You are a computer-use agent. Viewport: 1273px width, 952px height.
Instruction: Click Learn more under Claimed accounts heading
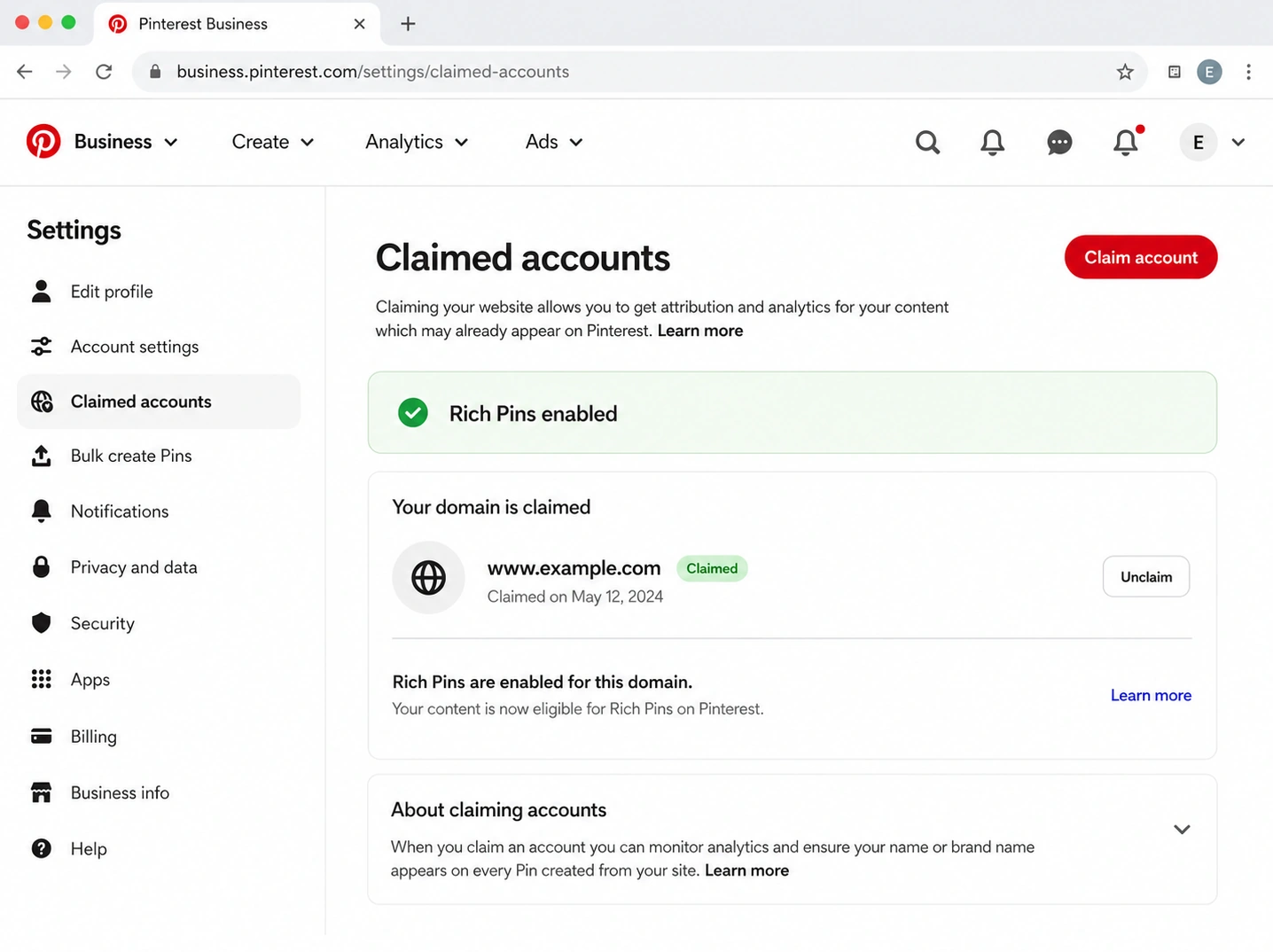[x=700, y=331]
